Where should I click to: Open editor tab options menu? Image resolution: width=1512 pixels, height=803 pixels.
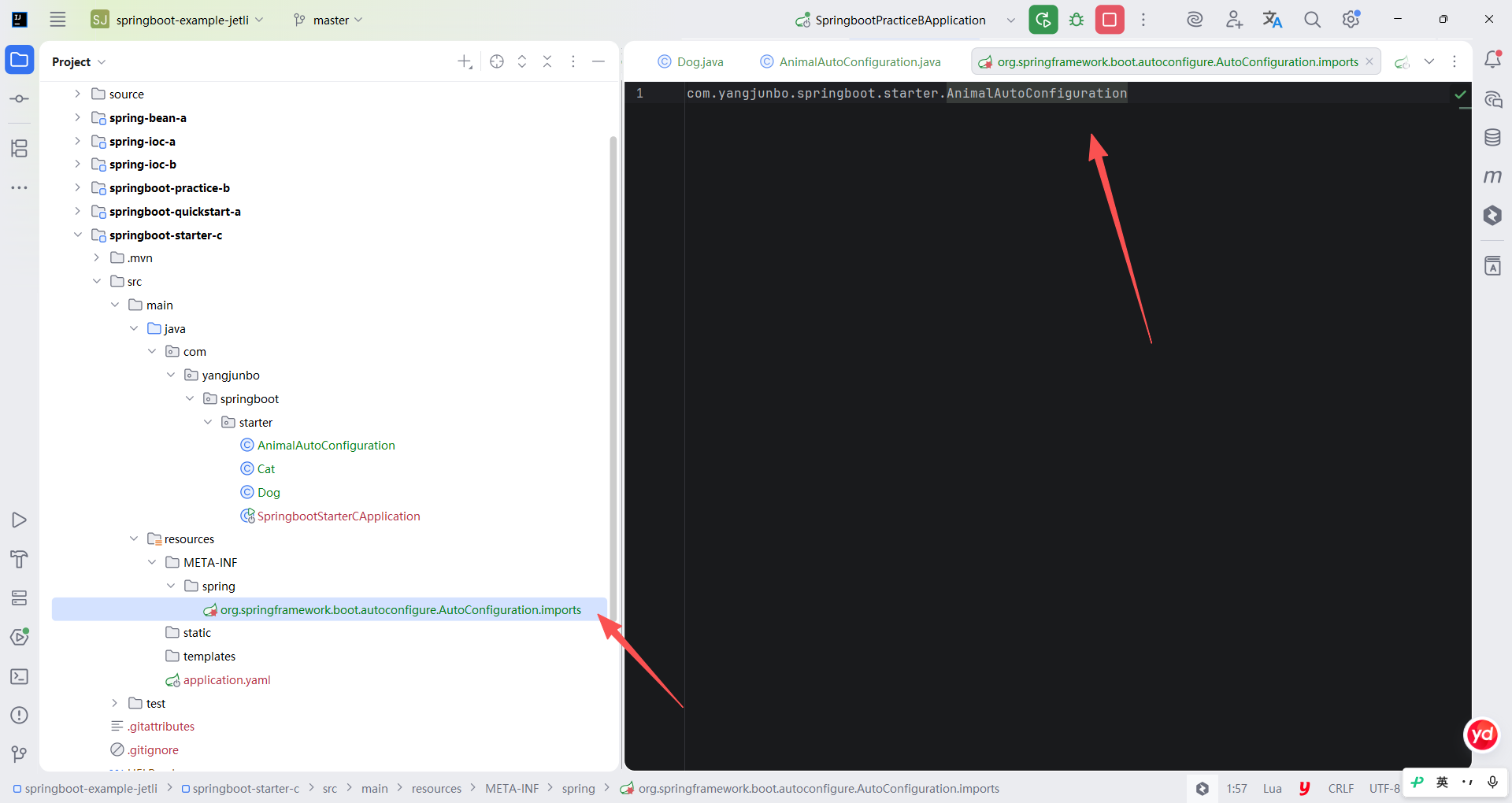click(1455, 61)
